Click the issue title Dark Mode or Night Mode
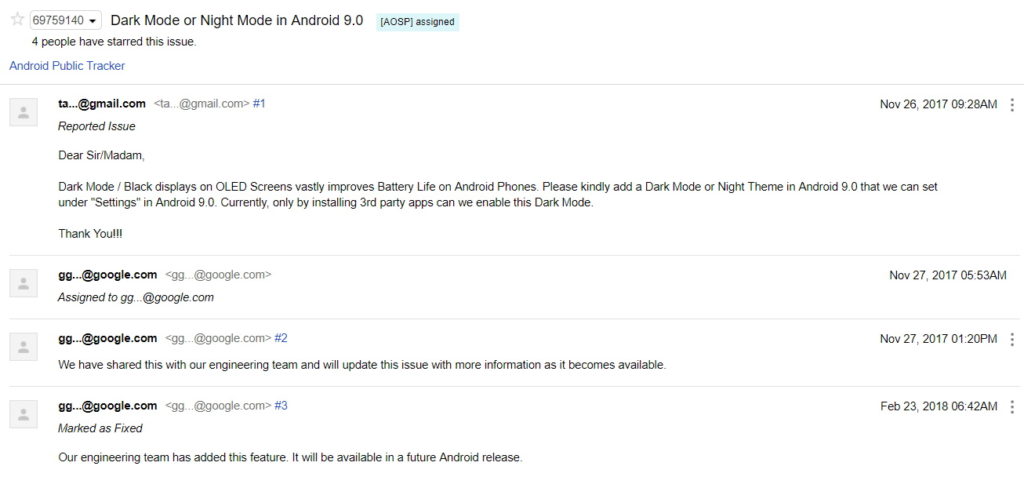The height and width of the screenshot is (477, 1024). (x=236, y=20)
